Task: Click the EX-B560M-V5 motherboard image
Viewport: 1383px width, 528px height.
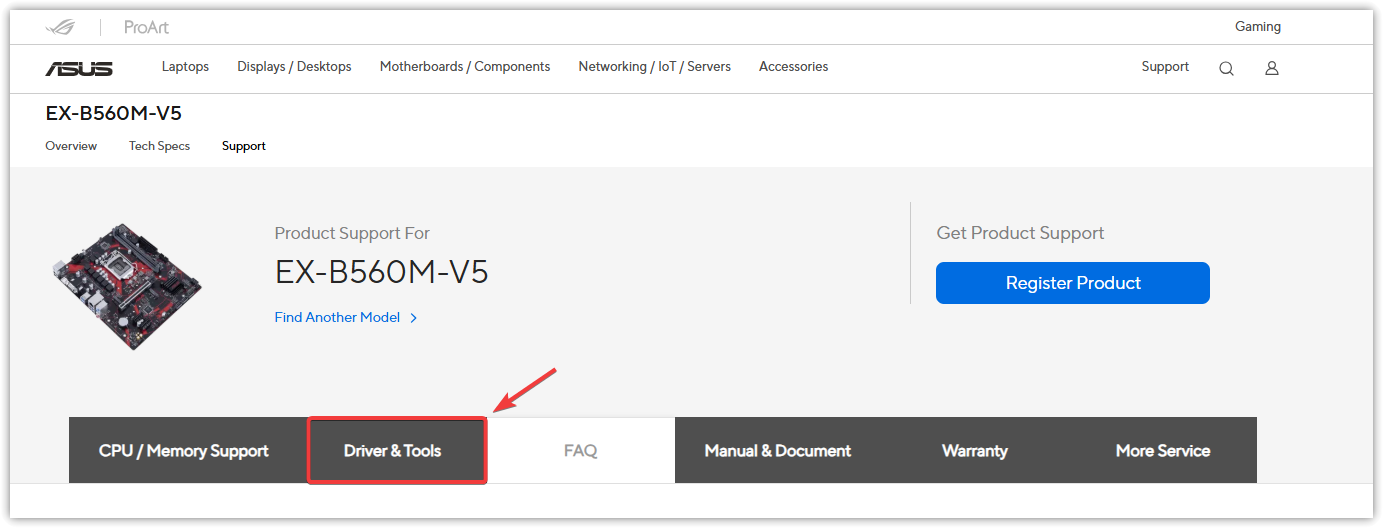Action: pyautogui.click(x=126, y=286)
